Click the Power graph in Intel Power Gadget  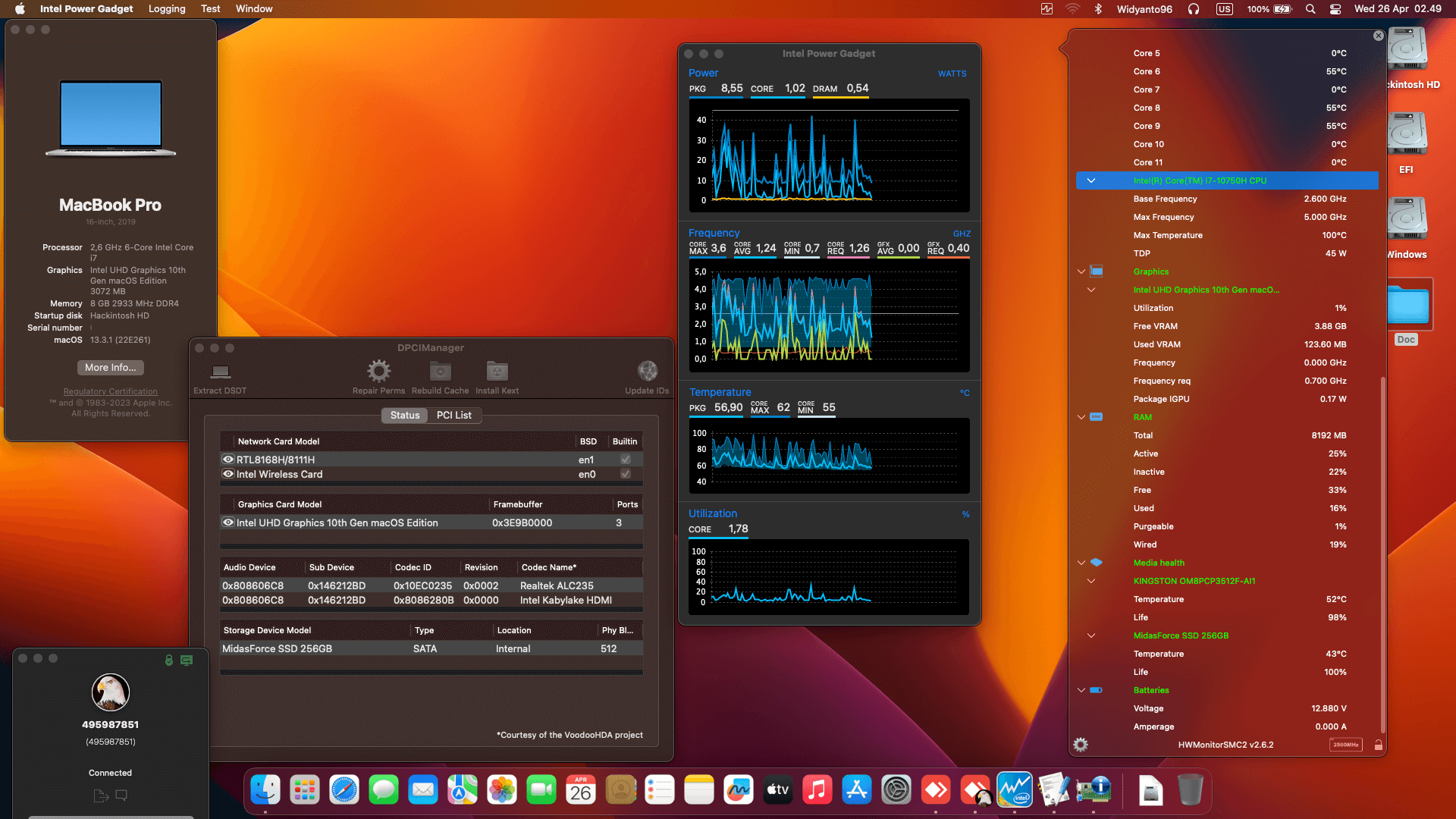(x=830, y=155)
